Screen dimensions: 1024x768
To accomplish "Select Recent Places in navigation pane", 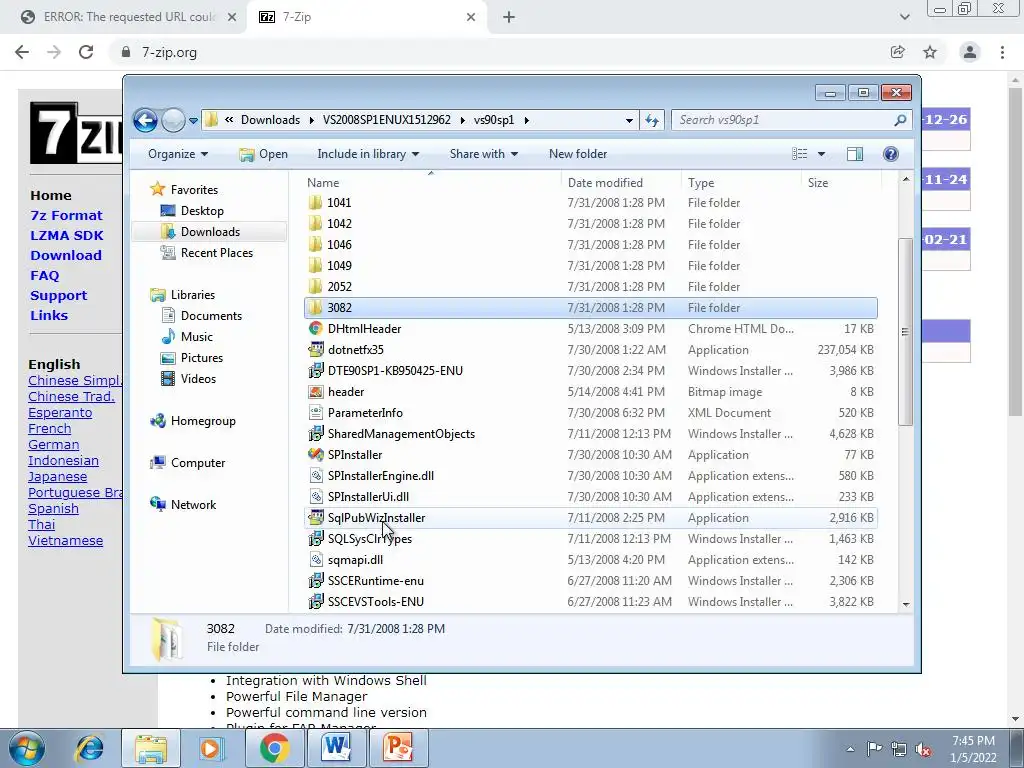I will [x=216, y=253].
